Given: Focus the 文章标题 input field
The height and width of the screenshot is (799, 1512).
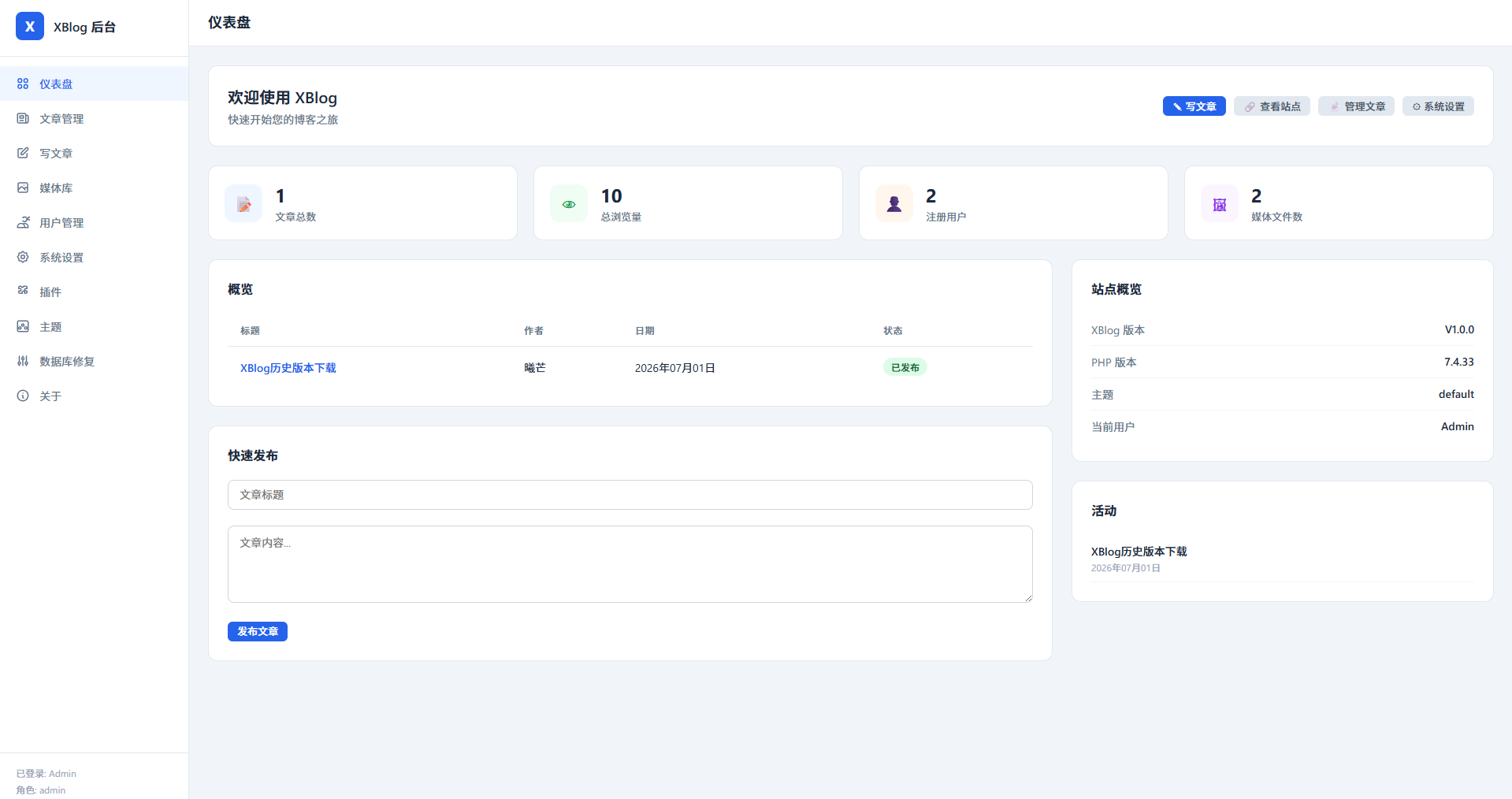Looking at the screenshot, I should (630, 495).
